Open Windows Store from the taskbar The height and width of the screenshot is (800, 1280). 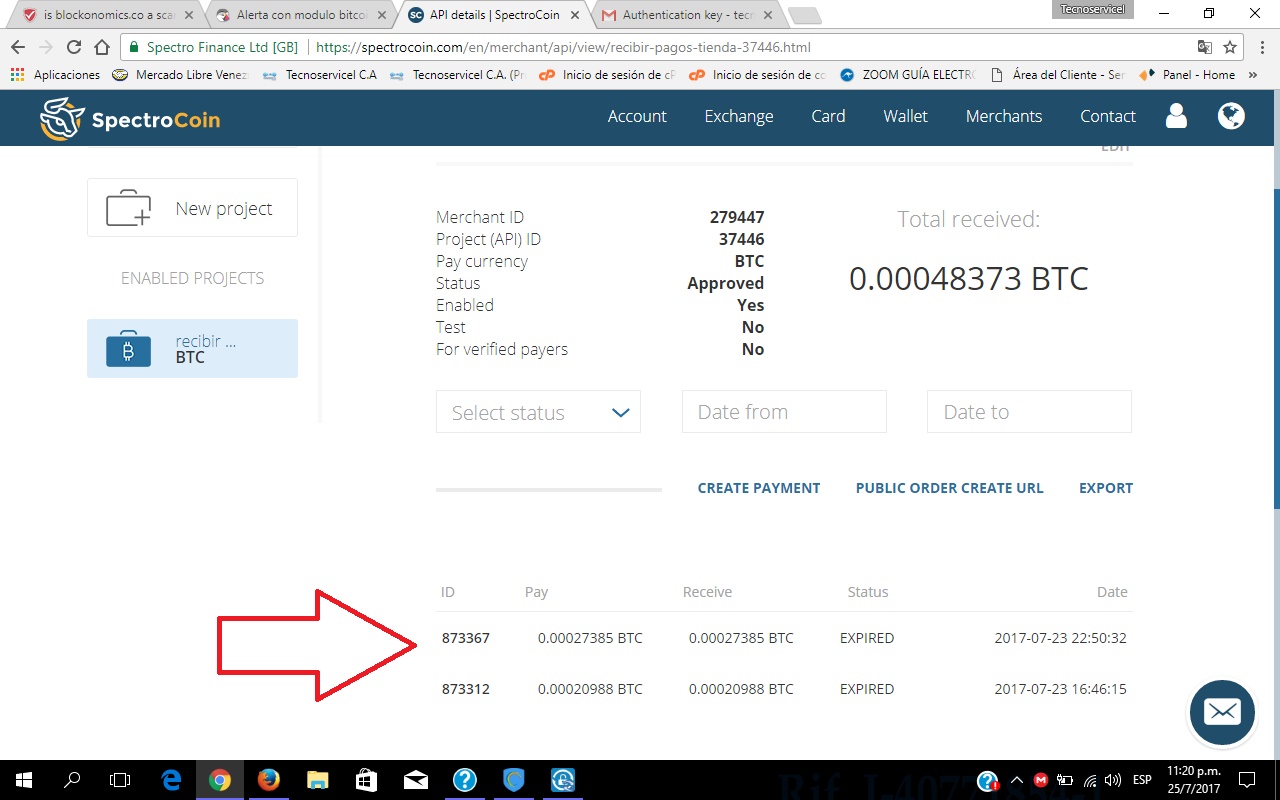[x=366, y=780]
